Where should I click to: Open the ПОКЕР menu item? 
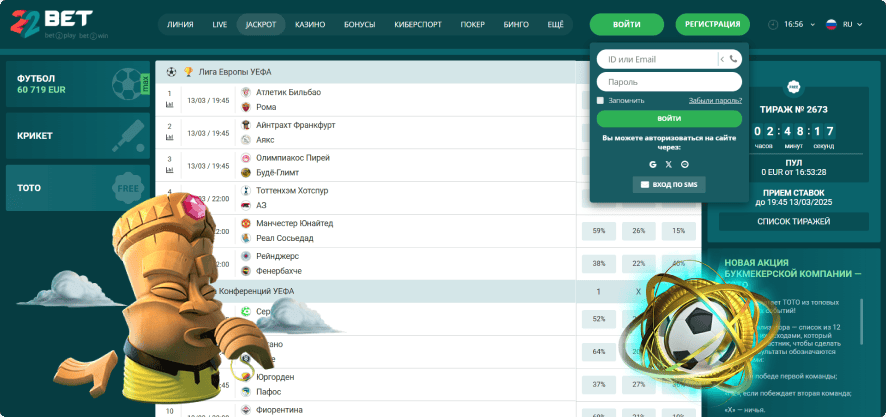click(x=473, y=25)
